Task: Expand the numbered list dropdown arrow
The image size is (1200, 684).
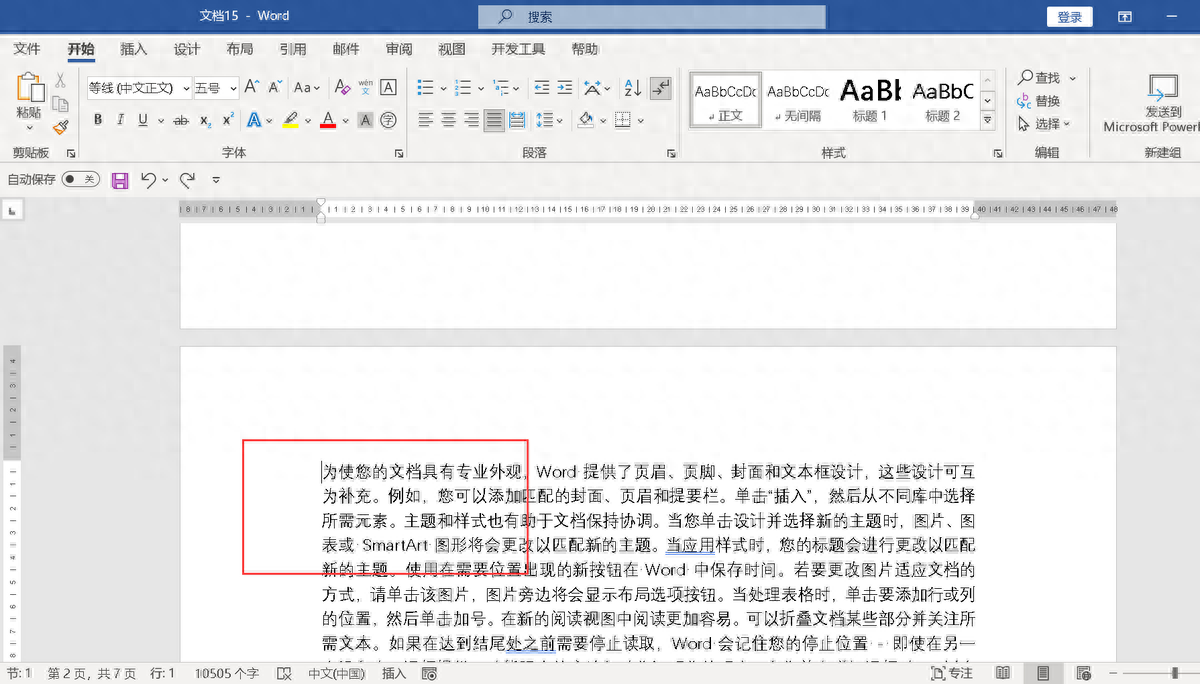Action: 479,88
